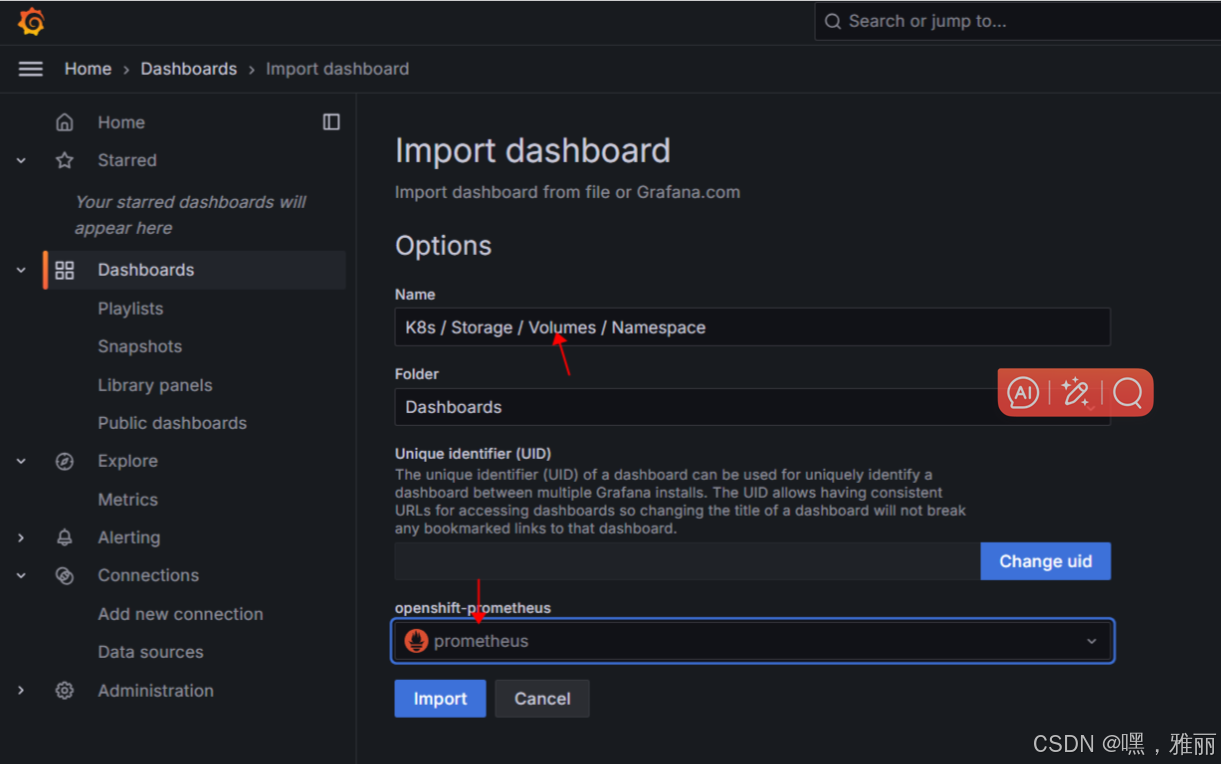This screenshot has height=764, width=1221.
Task: Click the Search or jump to field
Action: 1018,21
